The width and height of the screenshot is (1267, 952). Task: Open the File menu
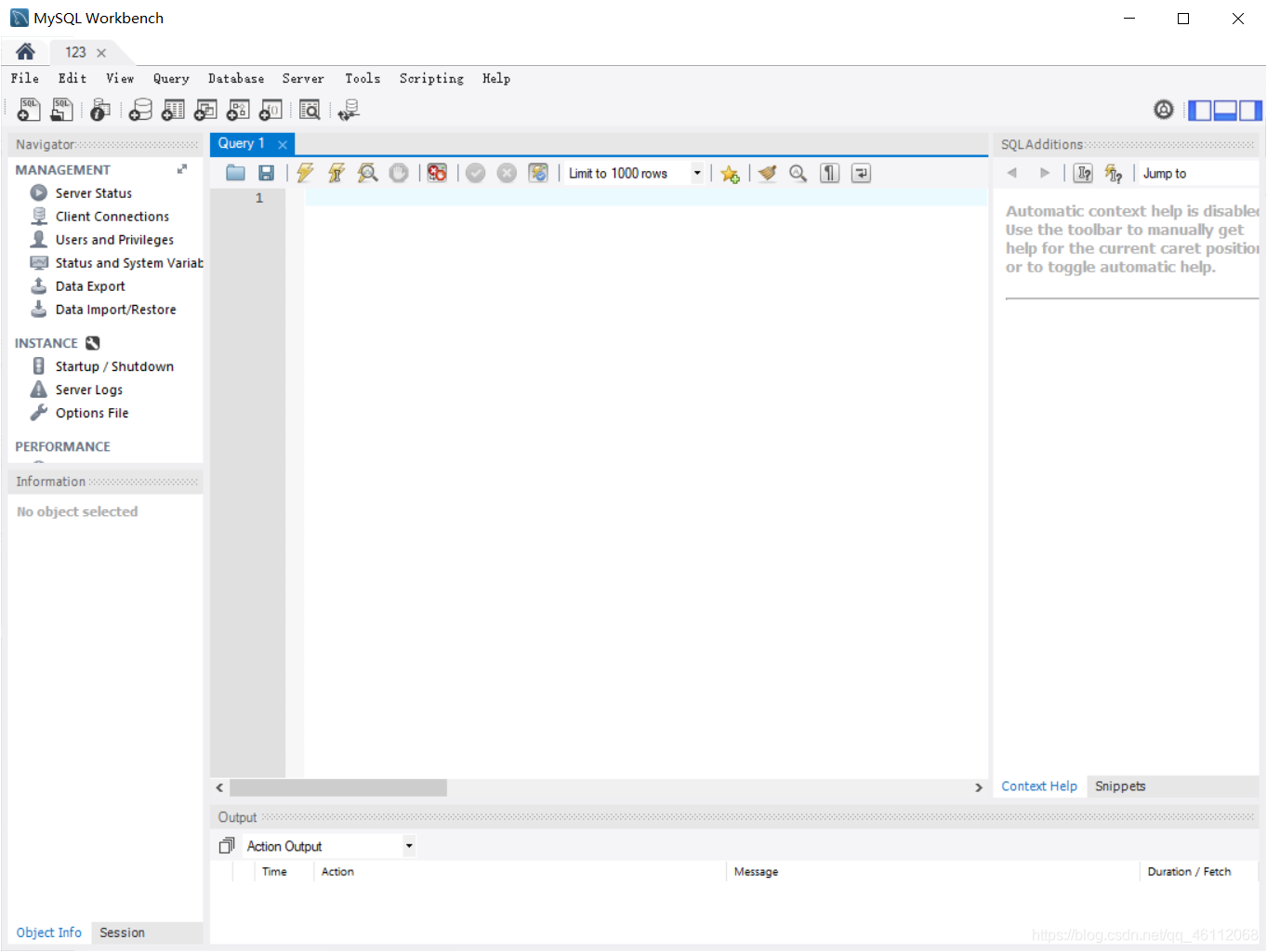[25, 78]
